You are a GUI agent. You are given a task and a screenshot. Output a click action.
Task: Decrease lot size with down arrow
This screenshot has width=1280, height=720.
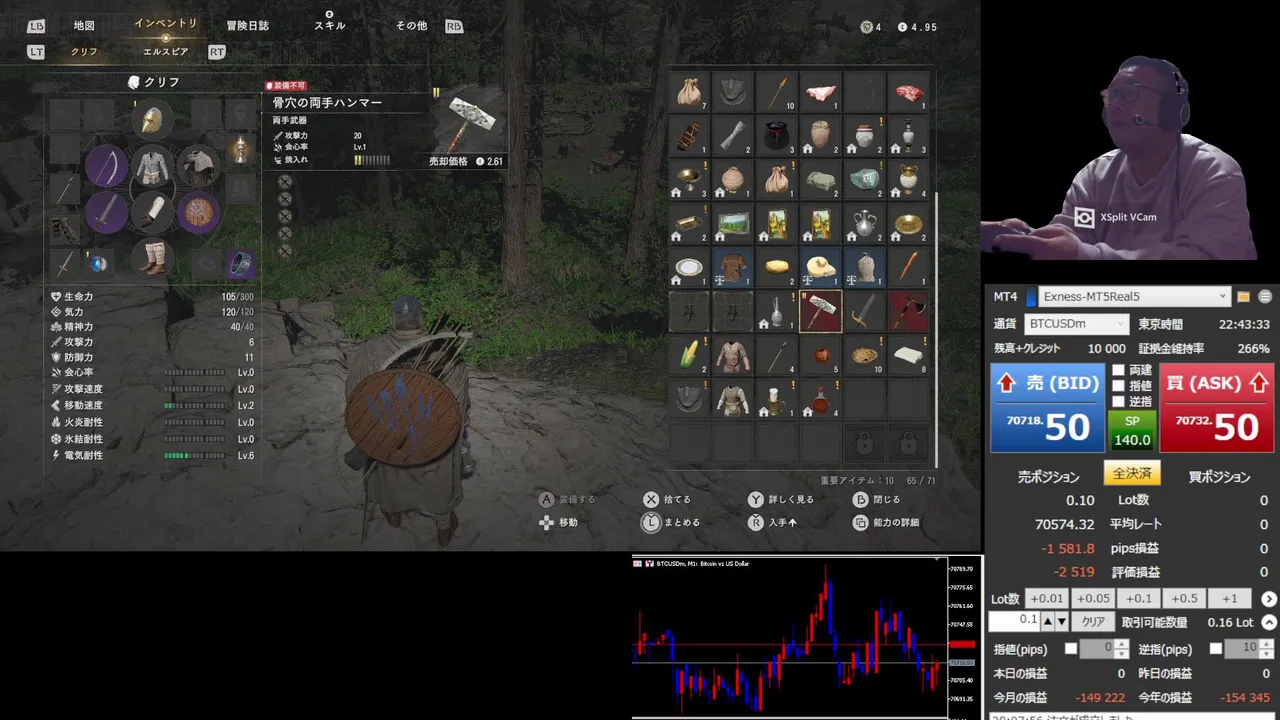click(x=1062, y=622)
